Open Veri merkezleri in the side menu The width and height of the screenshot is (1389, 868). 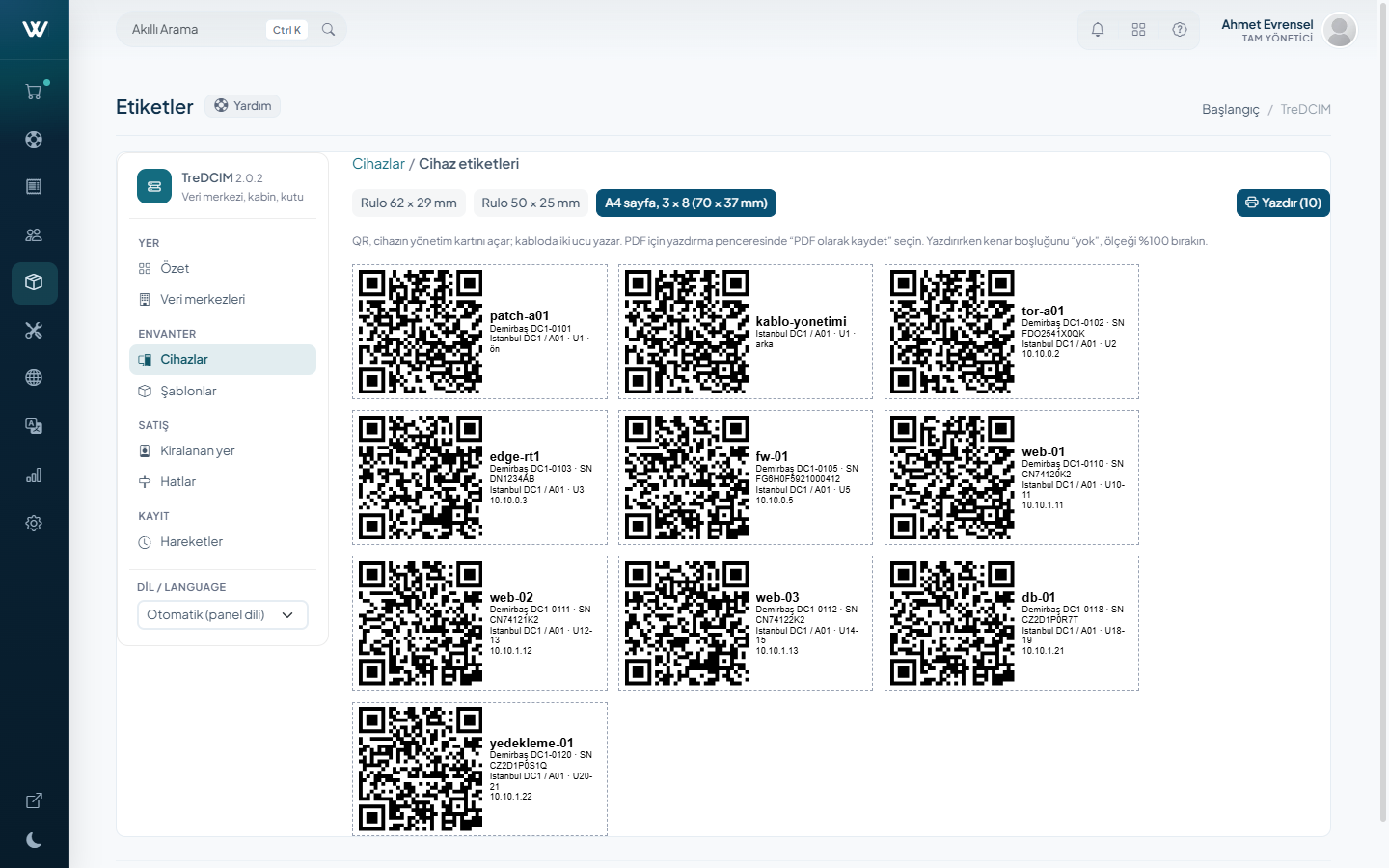click(223, 300)
